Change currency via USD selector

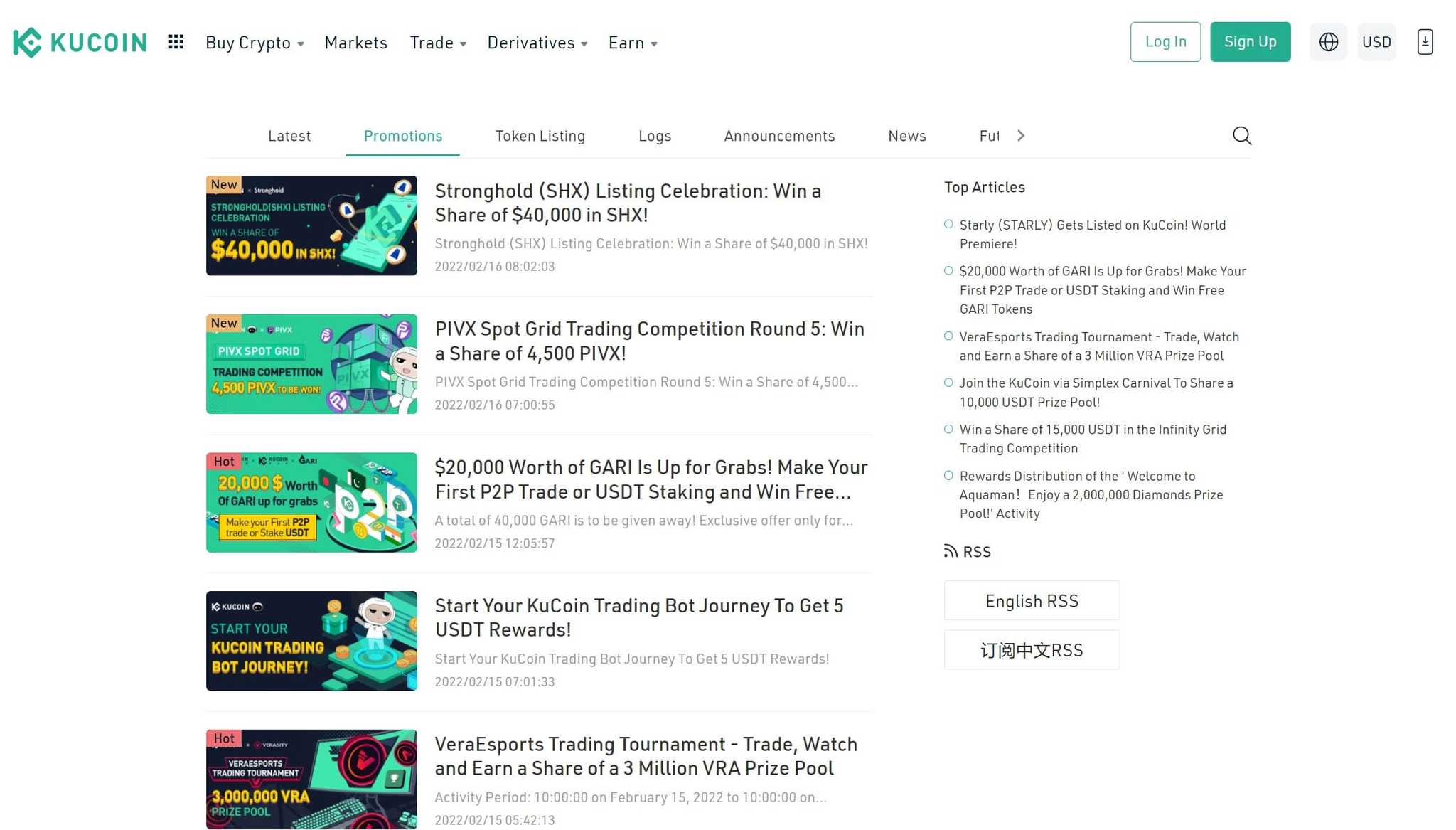[x=1376, y=42]
